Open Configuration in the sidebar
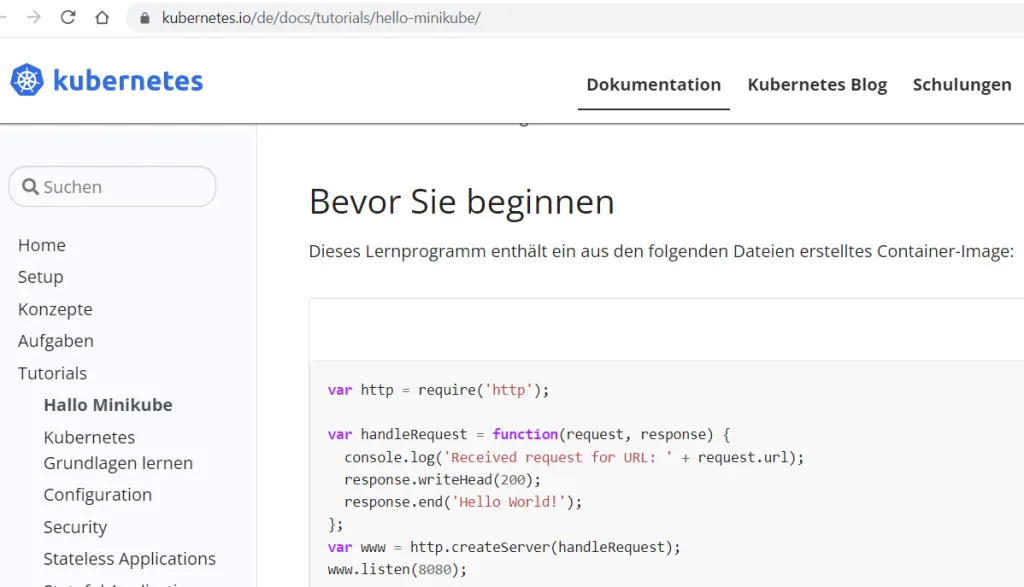The image size is (1024, 587). [98, 495]
